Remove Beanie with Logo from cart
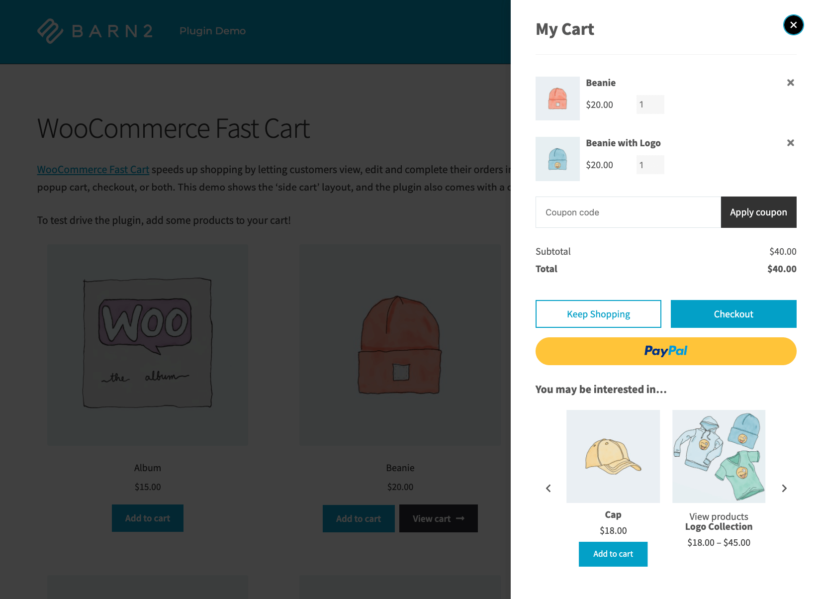The height and width of the screenshot is (599, 820). coord(790,143)
